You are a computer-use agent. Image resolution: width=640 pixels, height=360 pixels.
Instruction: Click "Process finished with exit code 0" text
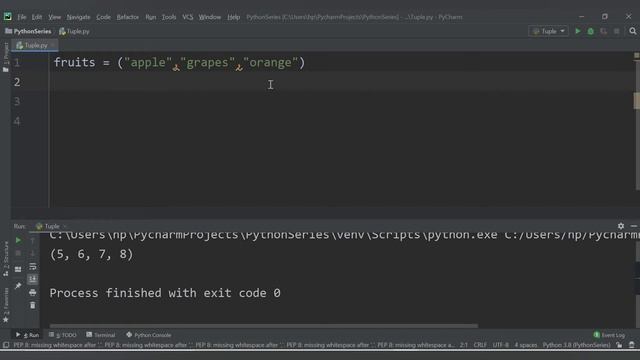(165, 293)
